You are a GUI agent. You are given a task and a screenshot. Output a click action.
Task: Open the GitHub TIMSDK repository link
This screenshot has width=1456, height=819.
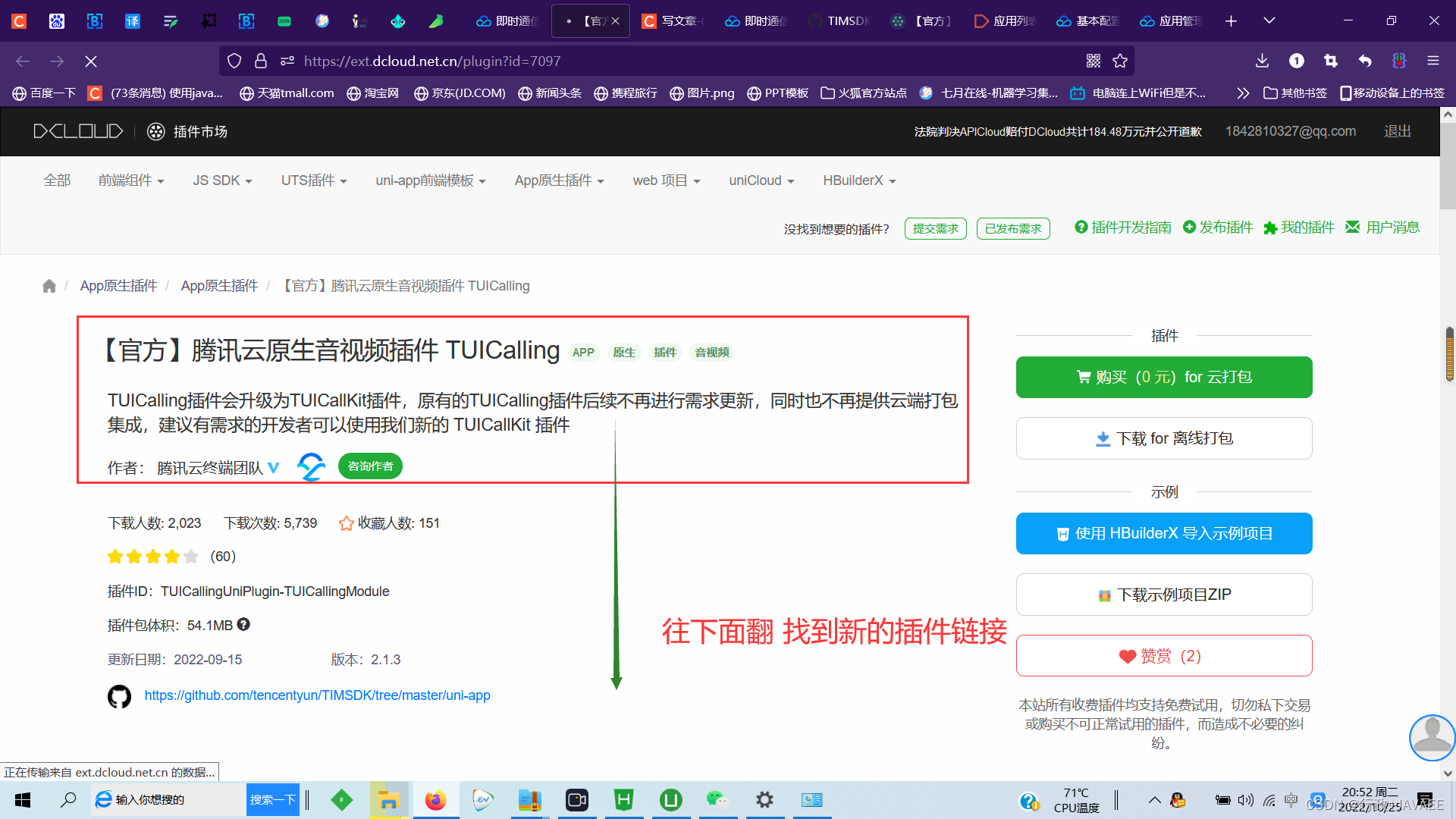[317, 695]
